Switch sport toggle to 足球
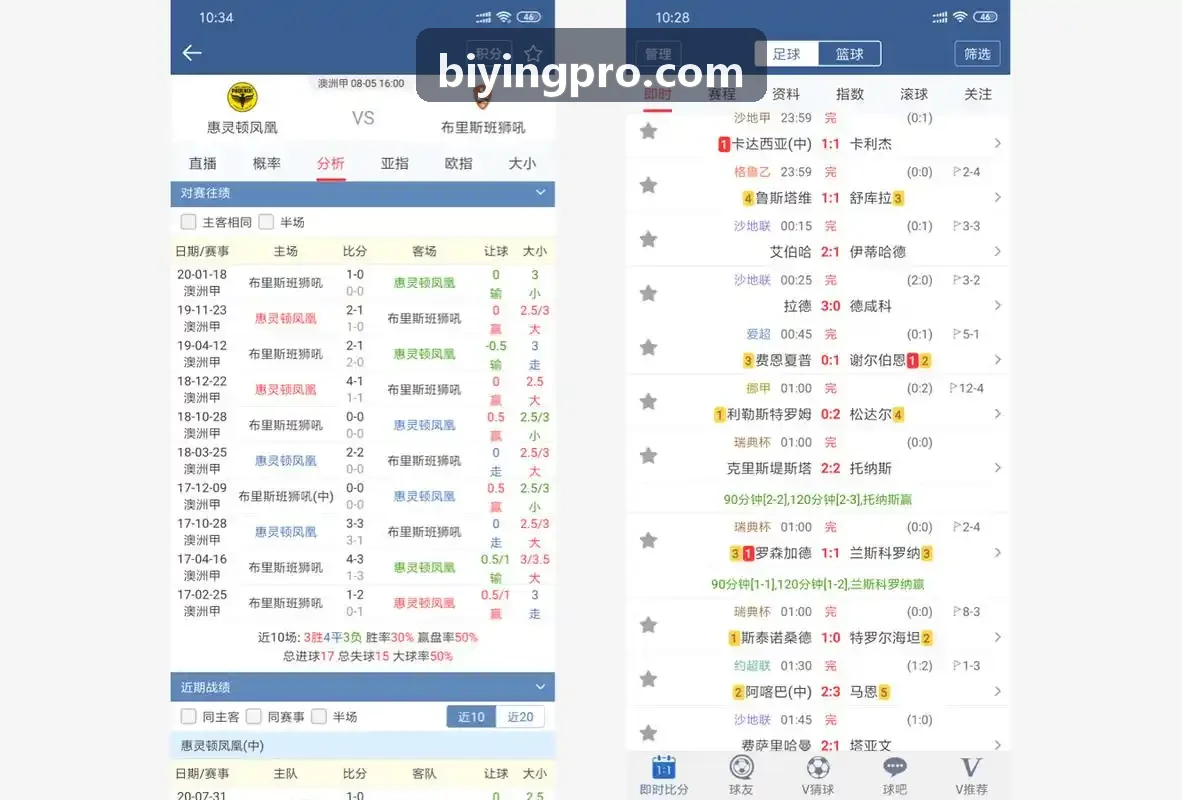The image size is (1182, 800). (786, 54)
